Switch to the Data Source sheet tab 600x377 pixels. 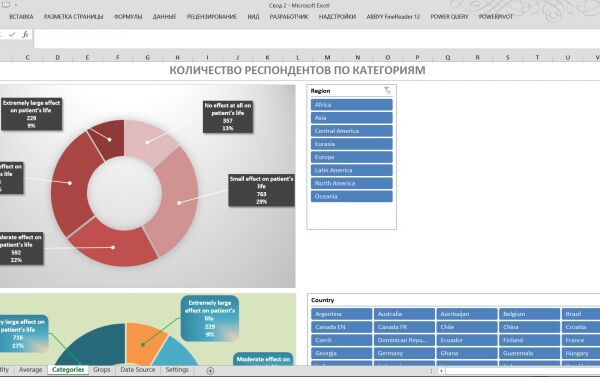[138, 370]
